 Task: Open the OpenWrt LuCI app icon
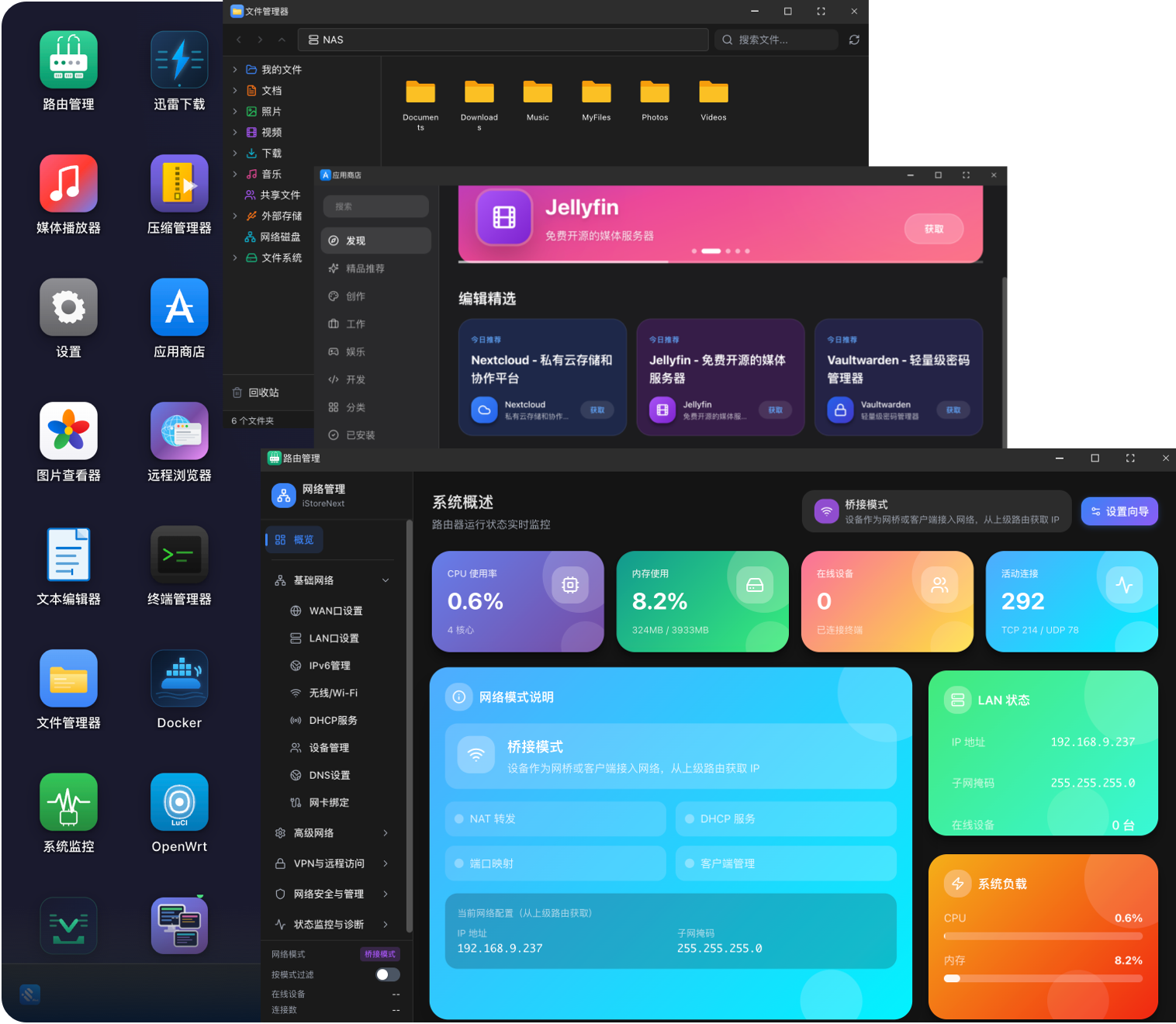(x=179, y=802)
